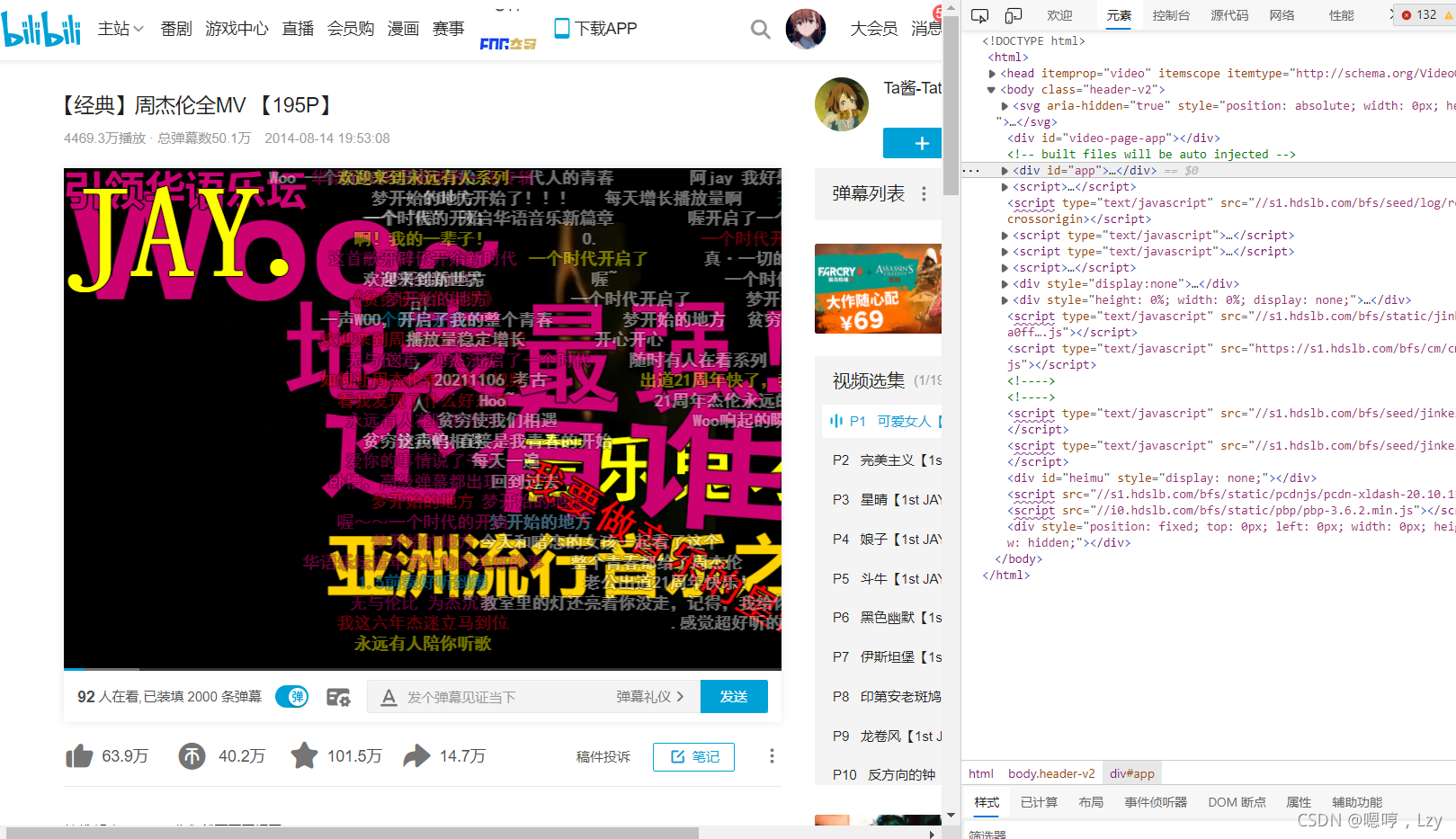Open danmaku settings icon
The width and height of the screenshot is (1456, 839).
(x=338, y=697)
